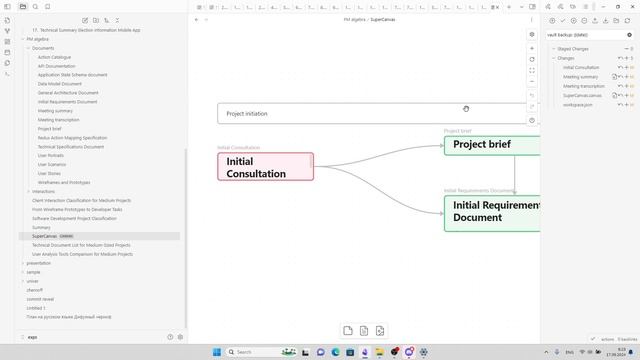Click the Project initiation group label
This screenshot has width=640, height=360.
247,114
